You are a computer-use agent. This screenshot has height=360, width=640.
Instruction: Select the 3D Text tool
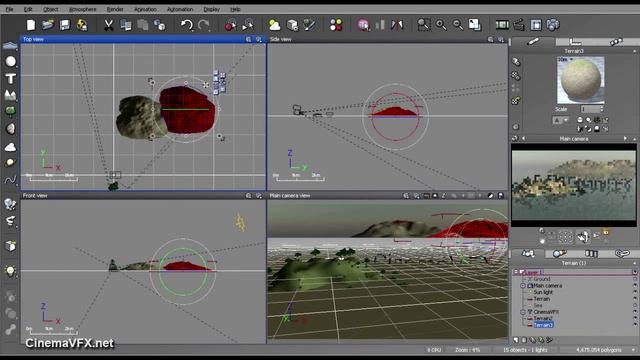tap(11, 78)
